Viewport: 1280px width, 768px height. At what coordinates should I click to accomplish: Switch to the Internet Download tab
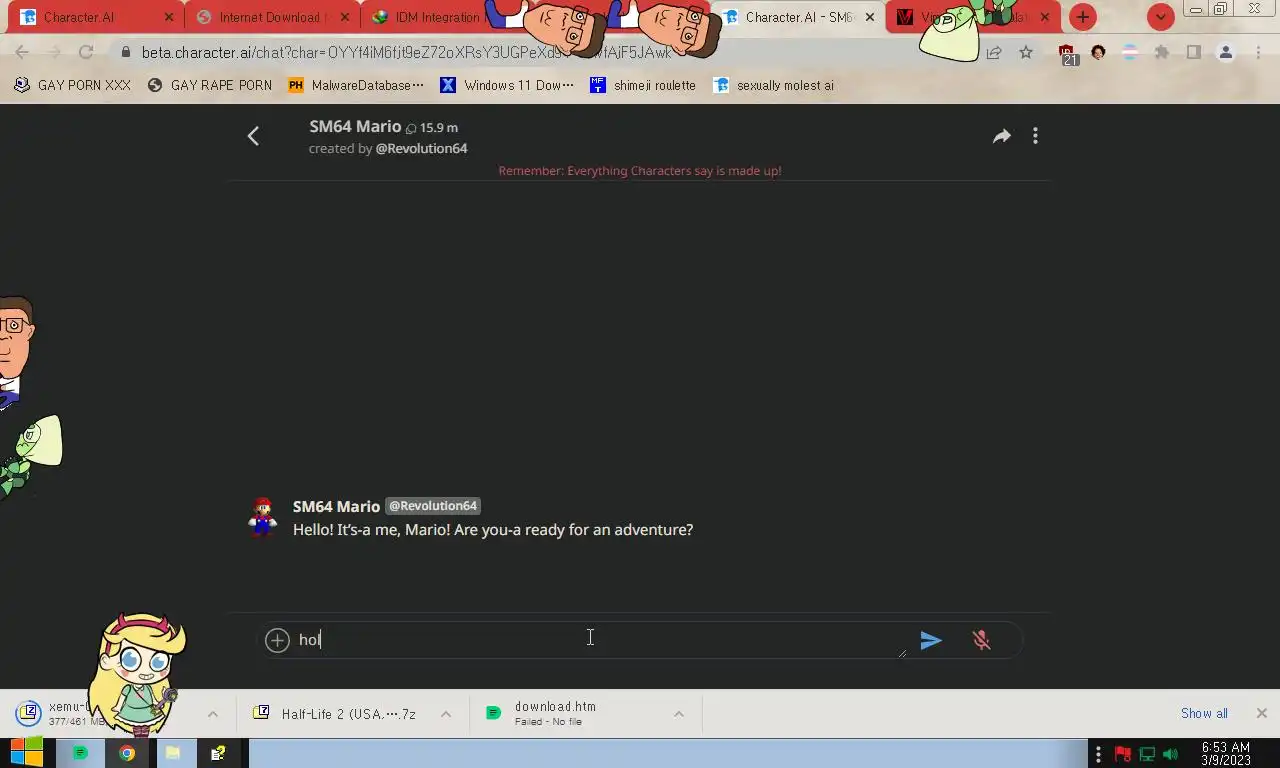[270, 17]
